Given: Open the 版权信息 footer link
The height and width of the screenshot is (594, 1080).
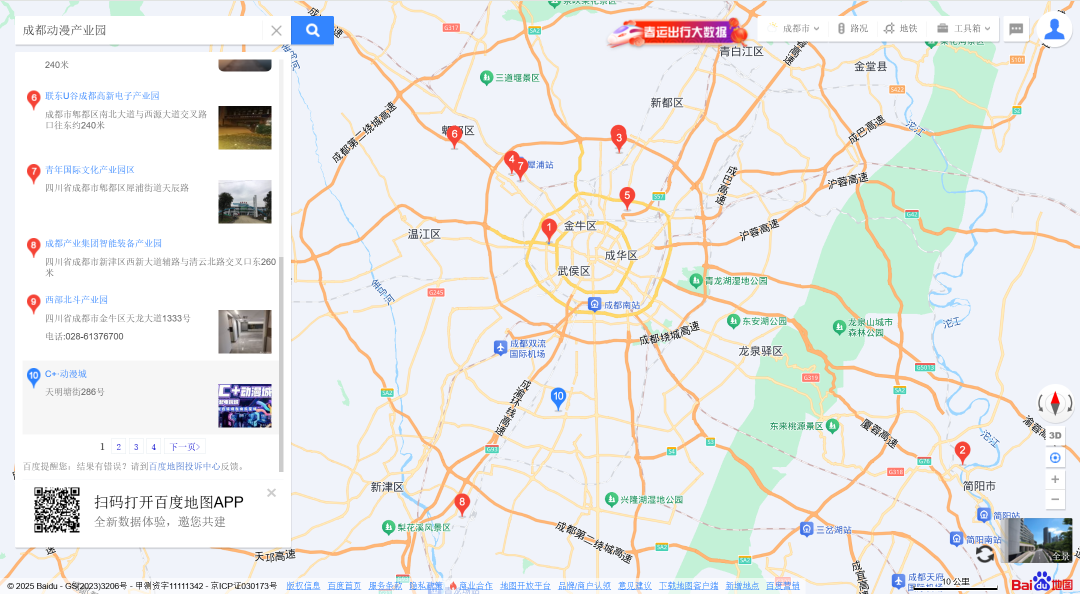Looking at the screenshot, I should [303, 586].
